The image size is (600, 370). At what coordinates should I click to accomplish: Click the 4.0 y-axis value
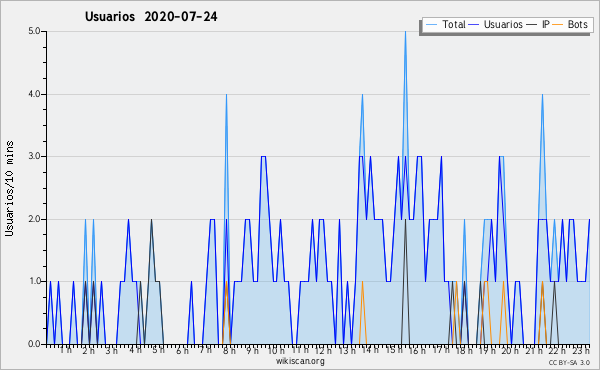(x=34, y=94)
